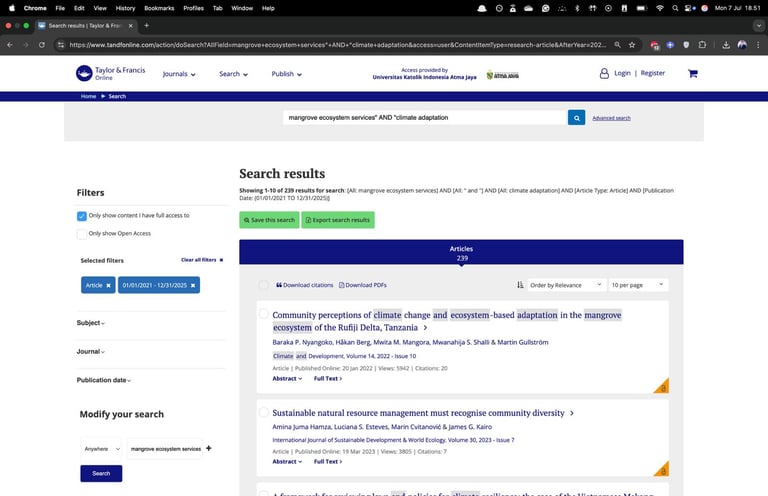Expand Abstract of the Rufiji Delta article

[287, 378]
